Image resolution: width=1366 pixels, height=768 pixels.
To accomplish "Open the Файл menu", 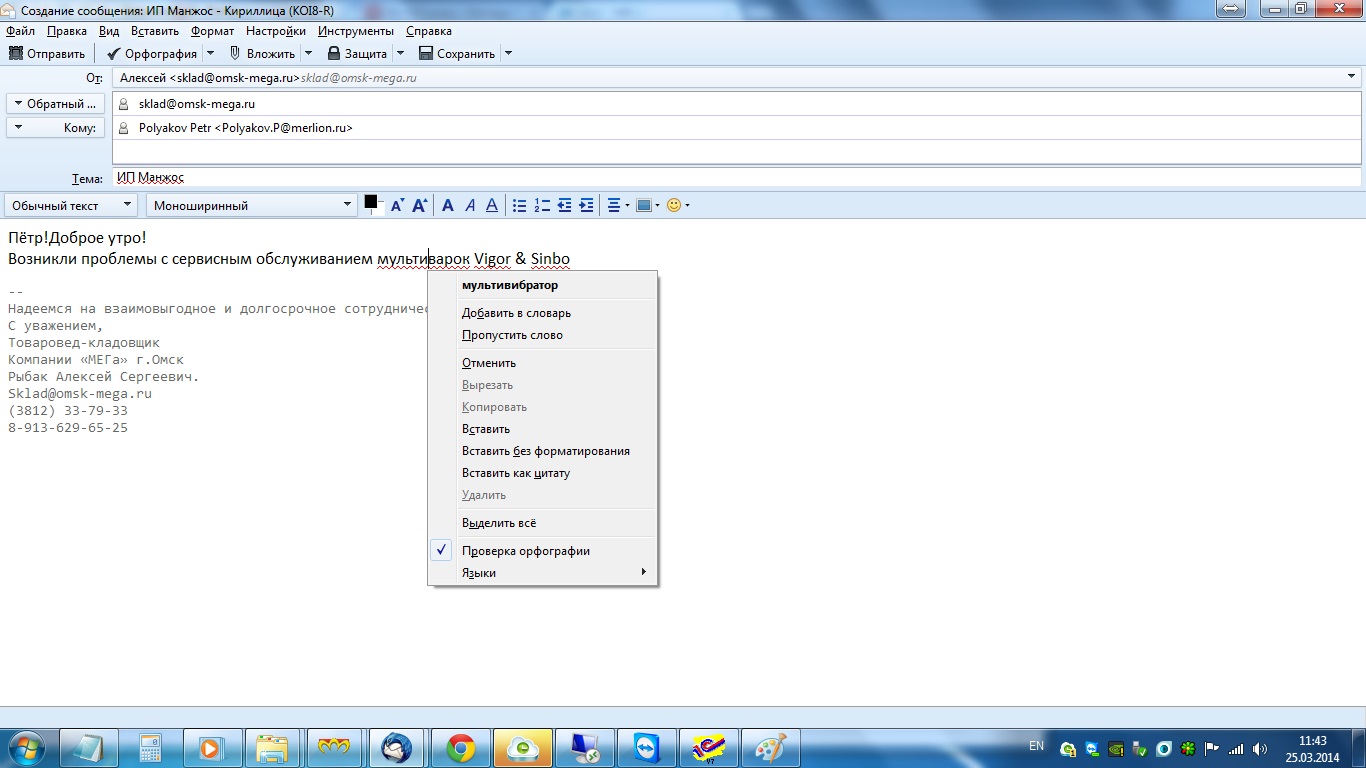I will pos(21,31).
